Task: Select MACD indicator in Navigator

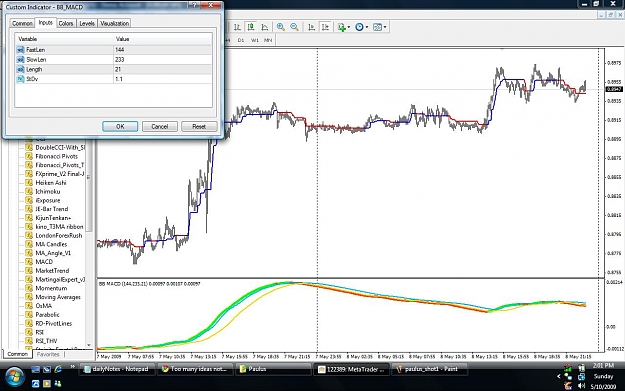Action: point(44,262)
